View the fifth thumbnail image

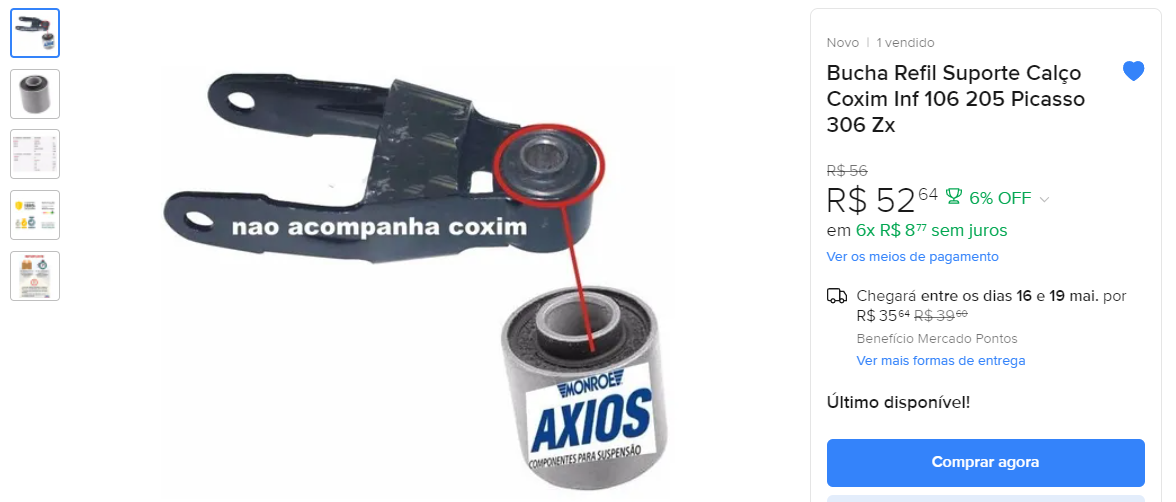[x=35, y=275]
